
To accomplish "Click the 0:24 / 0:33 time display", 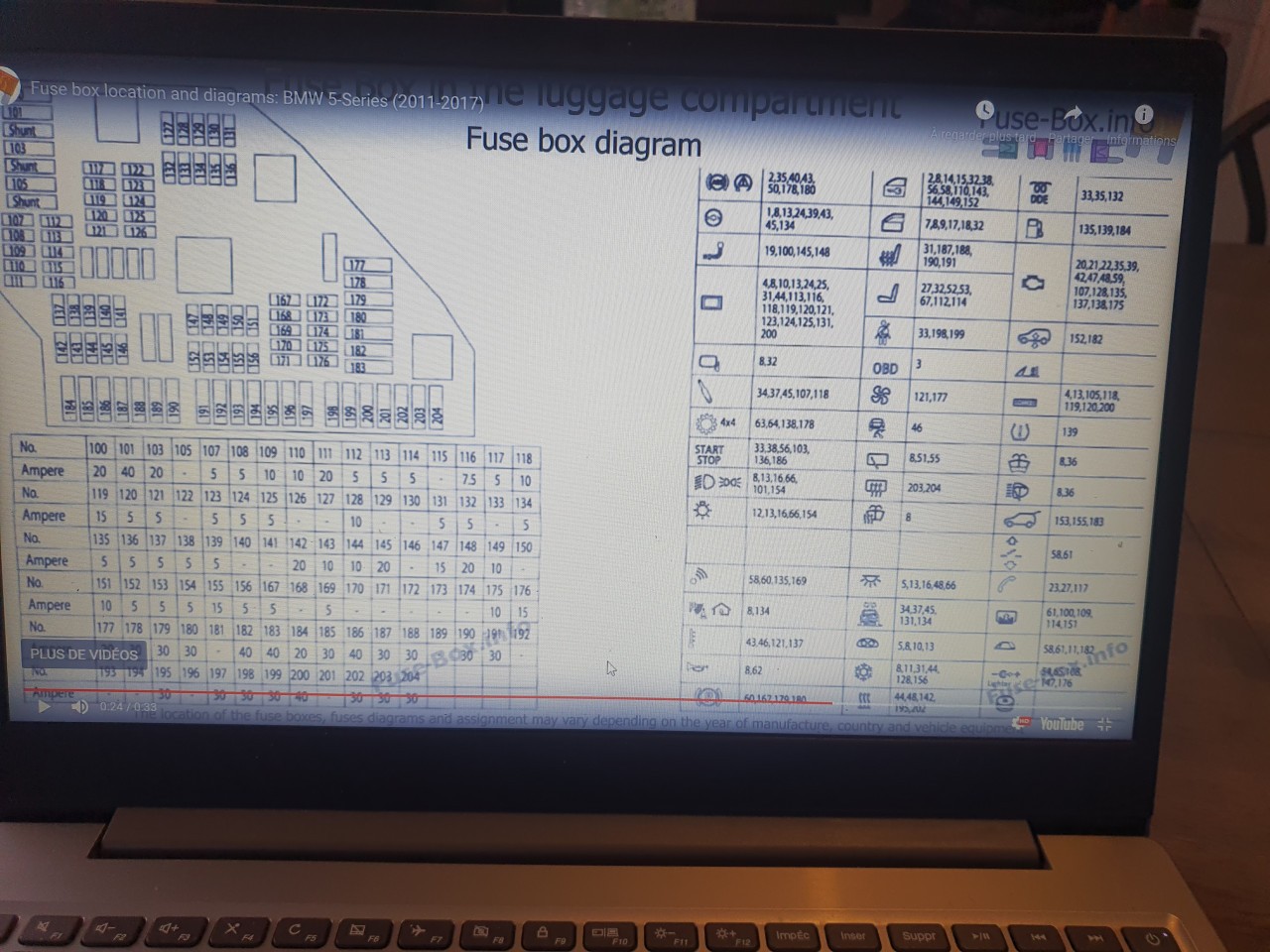I will (128, 707).
